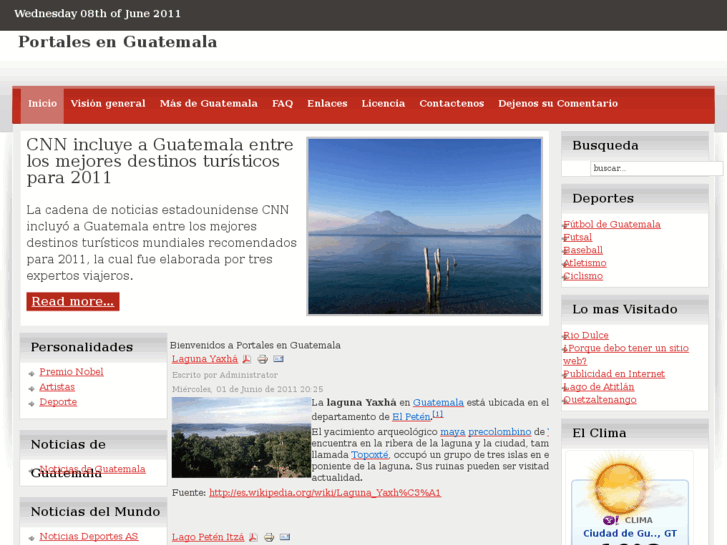Click print icon beside Lago Petén Itzá
The height and width of the screenshot is (545, 727).
pos(269,537)
